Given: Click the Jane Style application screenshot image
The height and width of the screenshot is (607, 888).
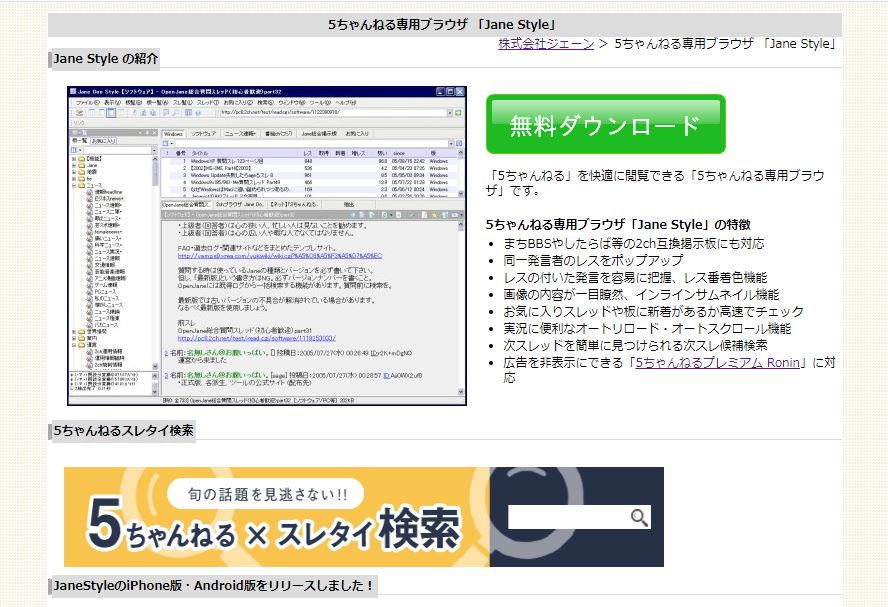Looking at the screenshot, I should pyautogui.click(x=267, y=246).
